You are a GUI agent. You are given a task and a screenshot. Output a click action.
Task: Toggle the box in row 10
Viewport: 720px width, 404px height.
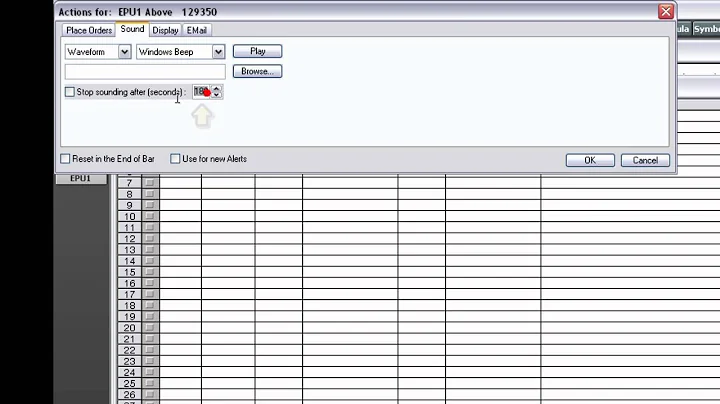tap(150, 216)
